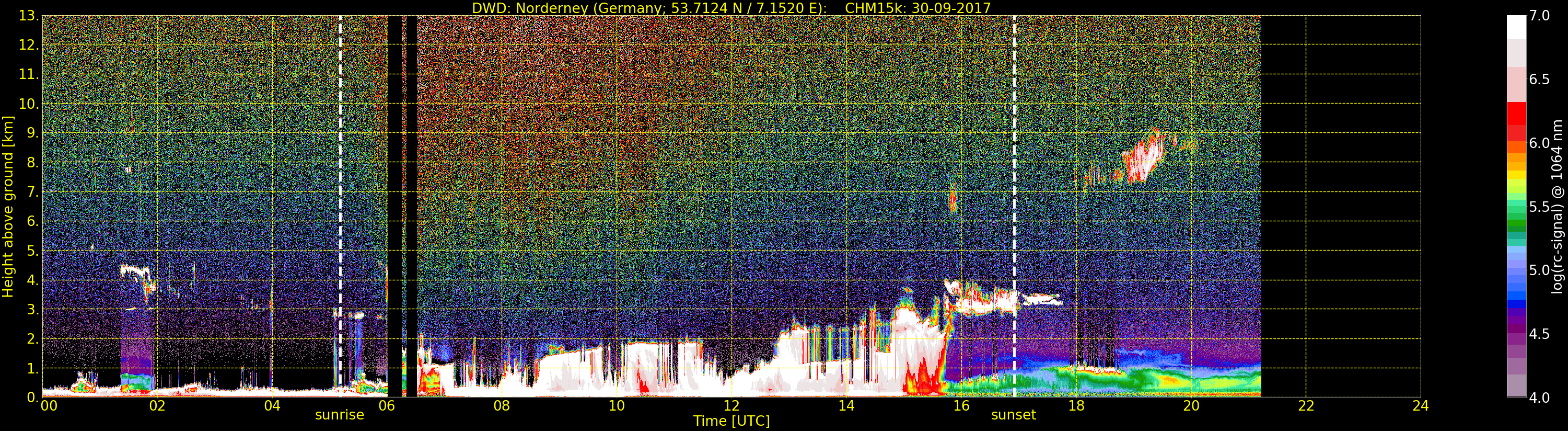Click the height axis tick '13.'
Image resolution: width=1568 pixels, height=431 pixels.
29,16
